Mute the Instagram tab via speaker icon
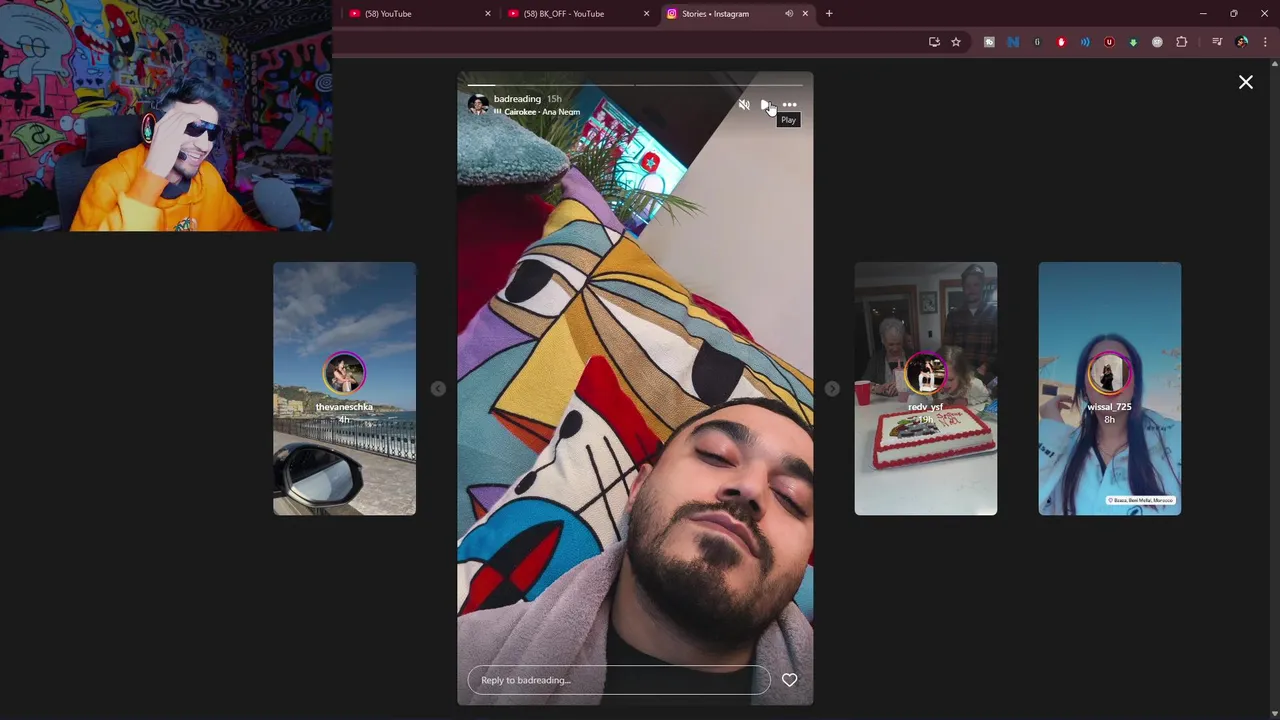 point(789,14)
